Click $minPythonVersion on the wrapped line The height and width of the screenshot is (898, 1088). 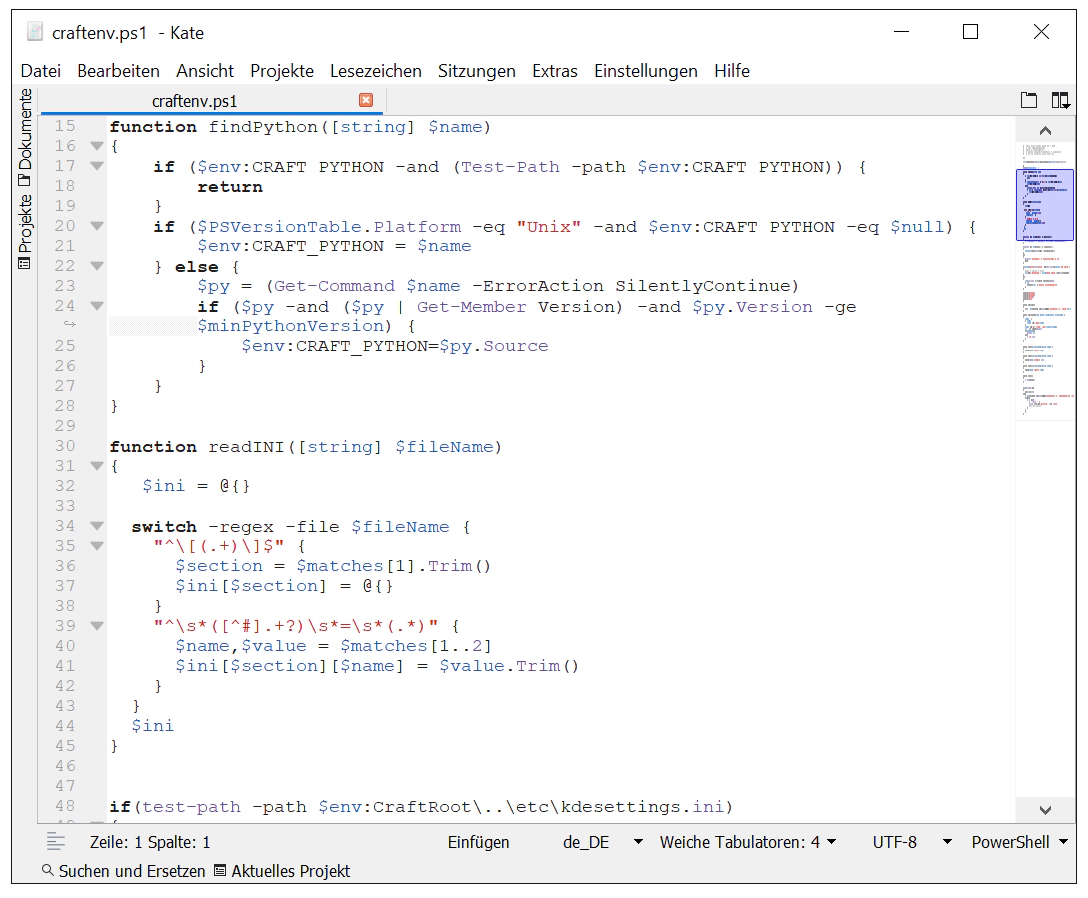(291, 326)
